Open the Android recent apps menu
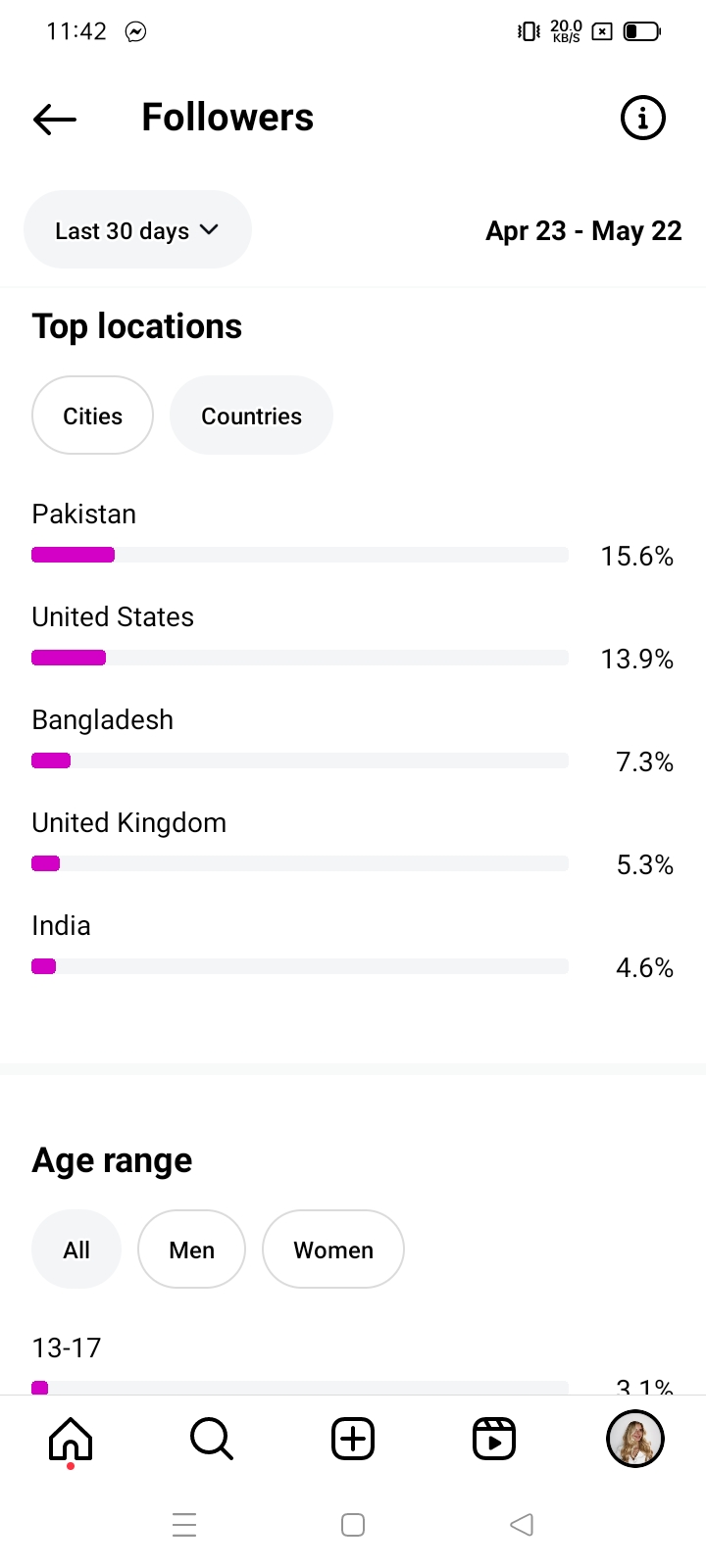706x1568 pixels. (184, 1525)
